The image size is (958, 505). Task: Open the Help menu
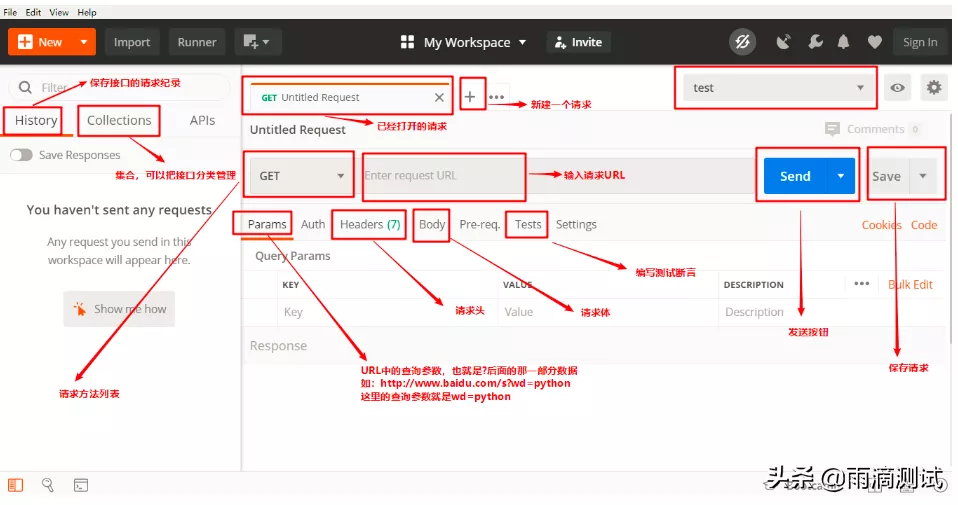87,12
